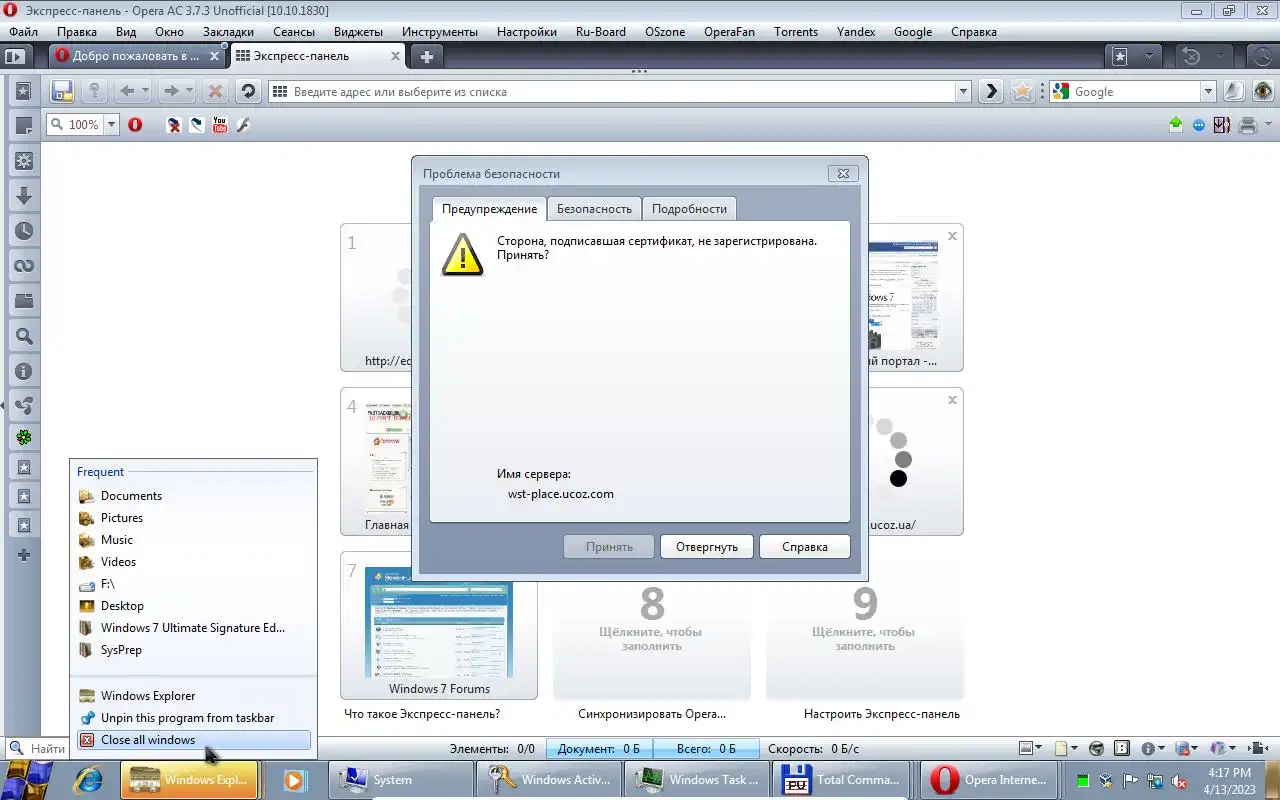Click the notes page icon beside search
Screen dimensions: 1280x800
point(1235,91)
